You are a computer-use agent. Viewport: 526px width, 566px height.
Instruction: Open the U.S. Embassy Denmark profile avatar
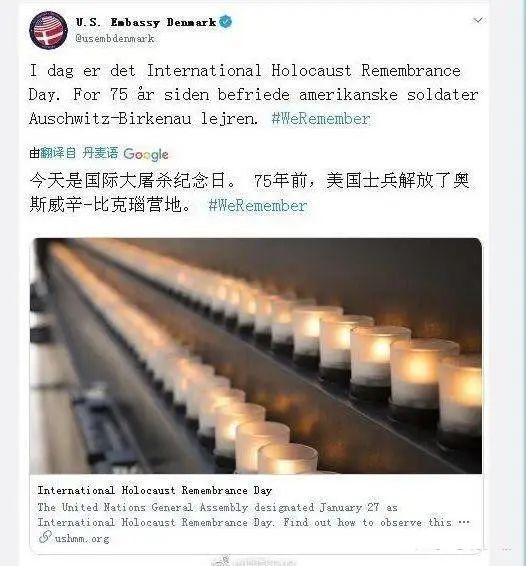click(48, 31)
